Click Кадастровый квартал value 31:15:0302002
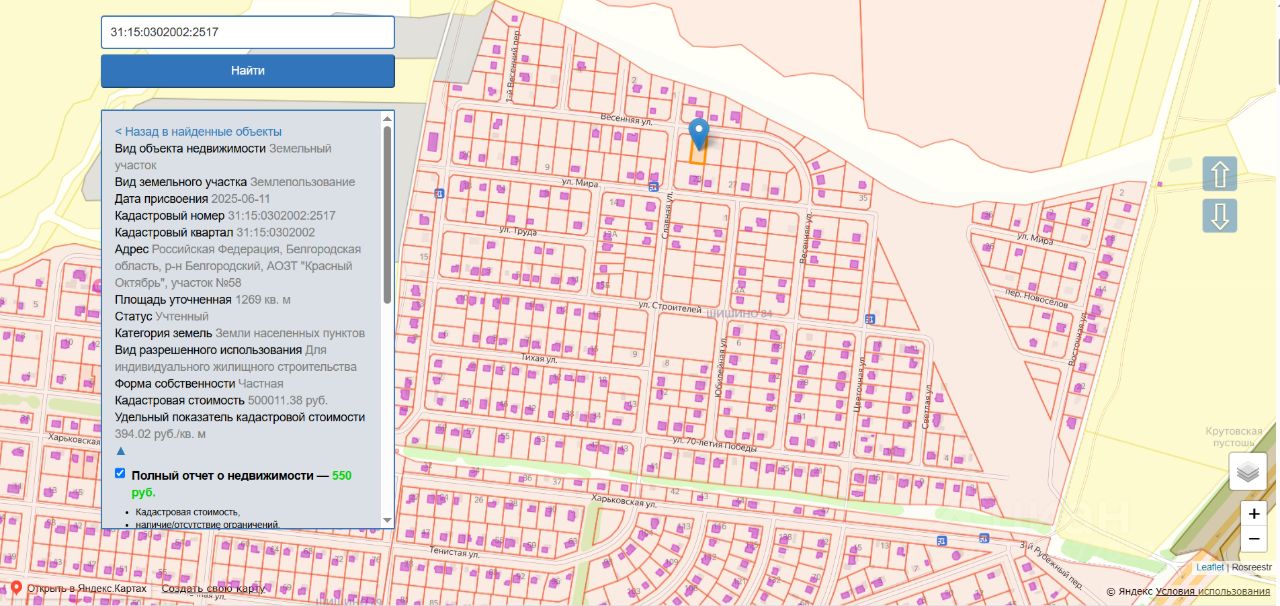The width and height of the screenshot is (1280, 606). click(x=276, y=232)
